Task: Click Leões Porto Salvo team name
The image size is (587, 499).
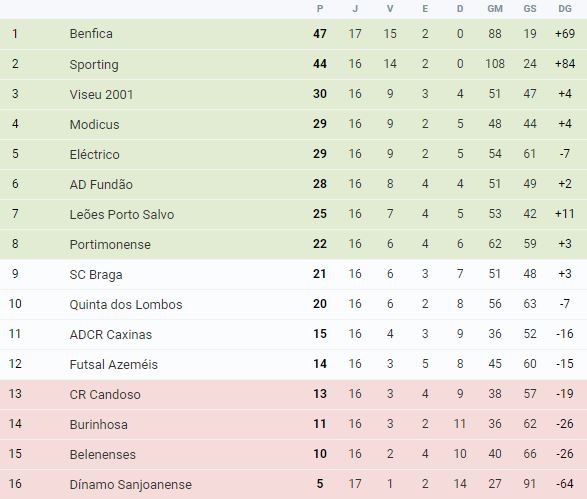Action: 122,214
